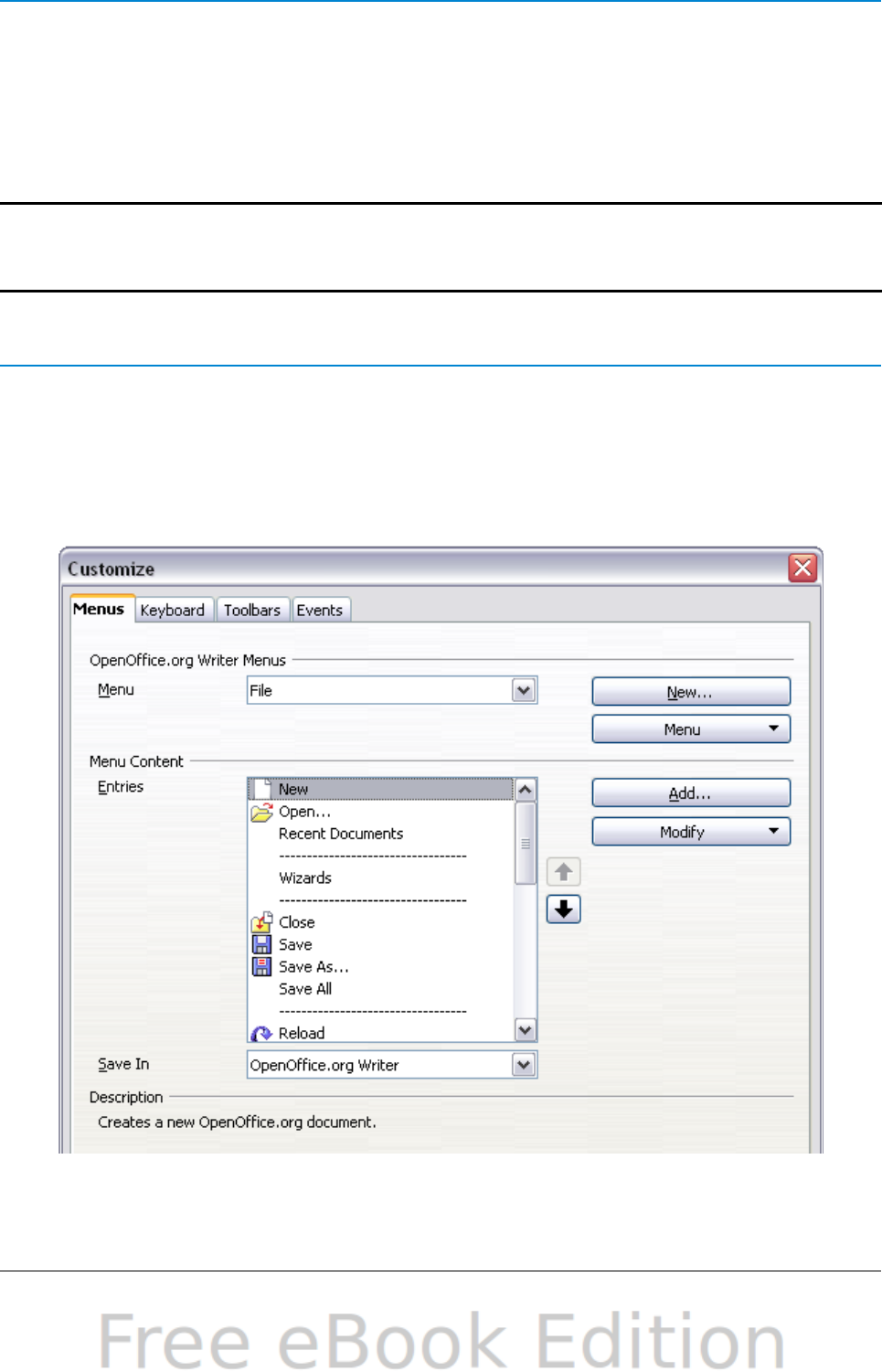Select the separator line below Save All
Viewport: 882px width, 1372px height.
pyautogui.click(x=373, y=1011)
